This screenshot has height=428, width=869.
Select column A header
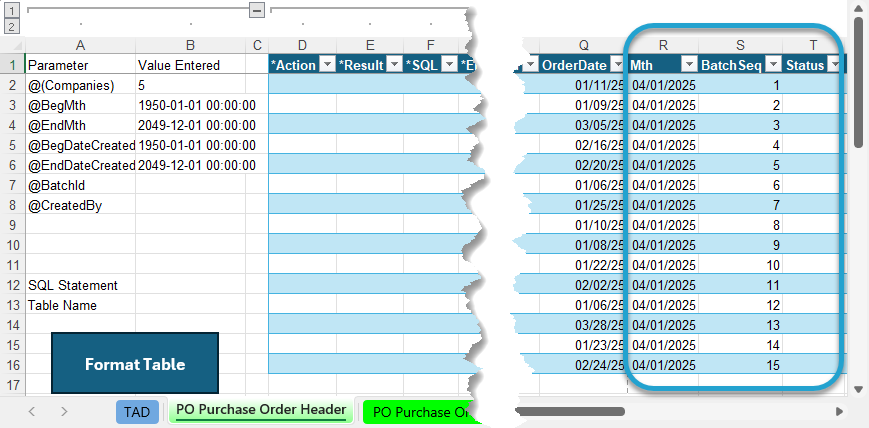[x=80, y=45]
